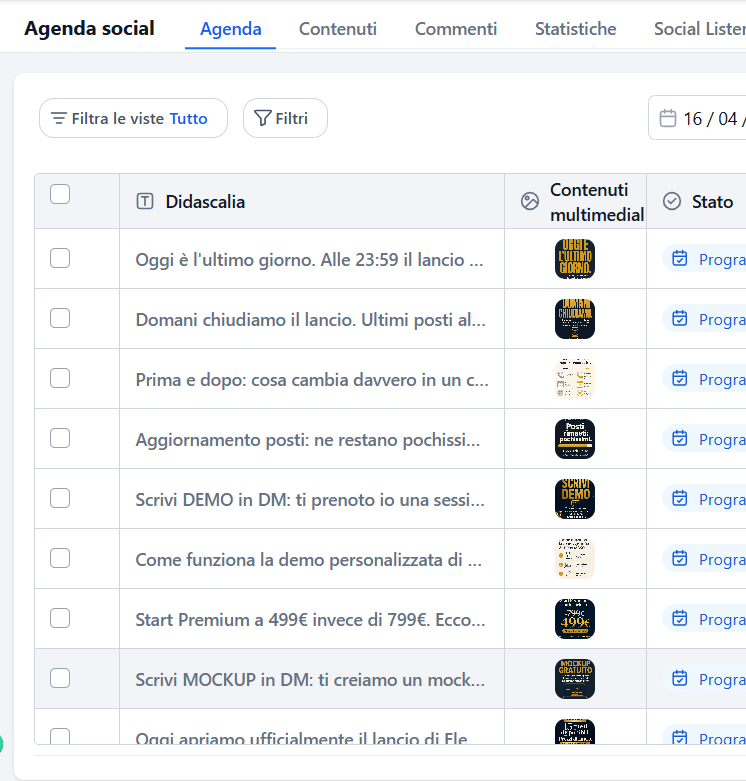Image resolution: width=746 pixels, height=781 pixels.
Task: Check the 'Scrivi MOCKUP in DM' row
Action: [x=60, y=678]
